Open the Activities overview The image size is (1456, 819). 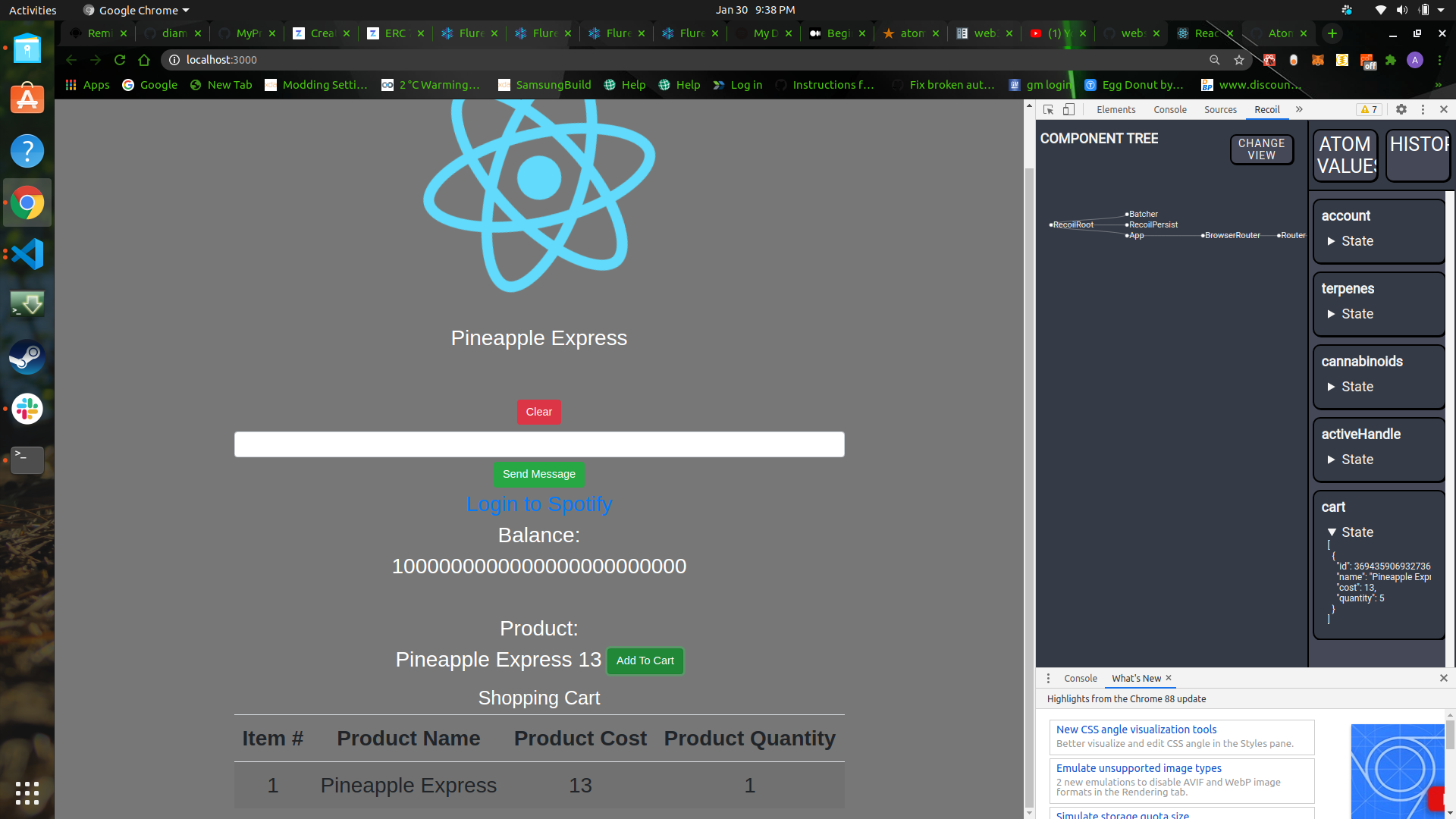point(33,10)
